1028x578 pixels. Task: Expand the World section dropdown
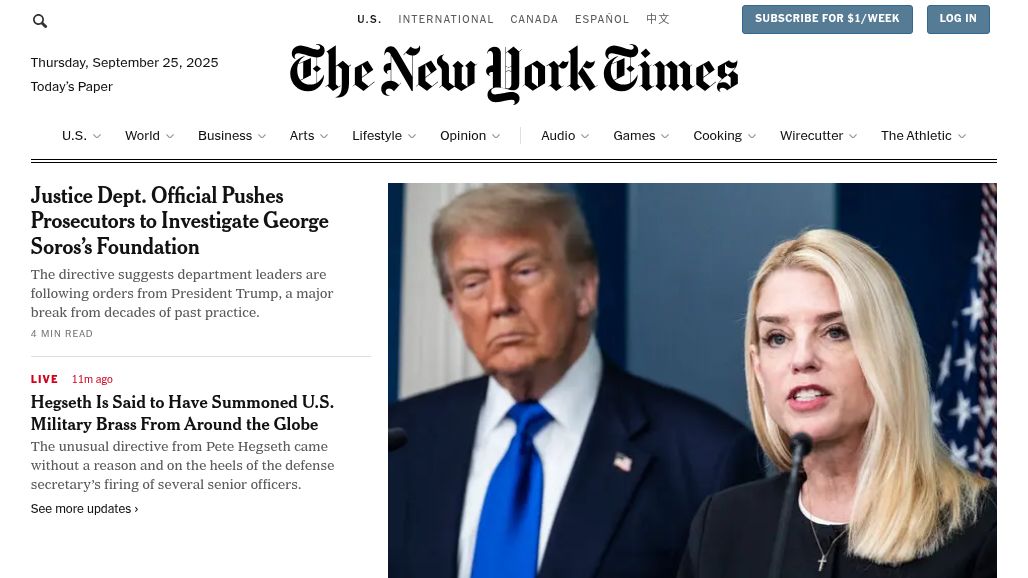coord(170,136)
